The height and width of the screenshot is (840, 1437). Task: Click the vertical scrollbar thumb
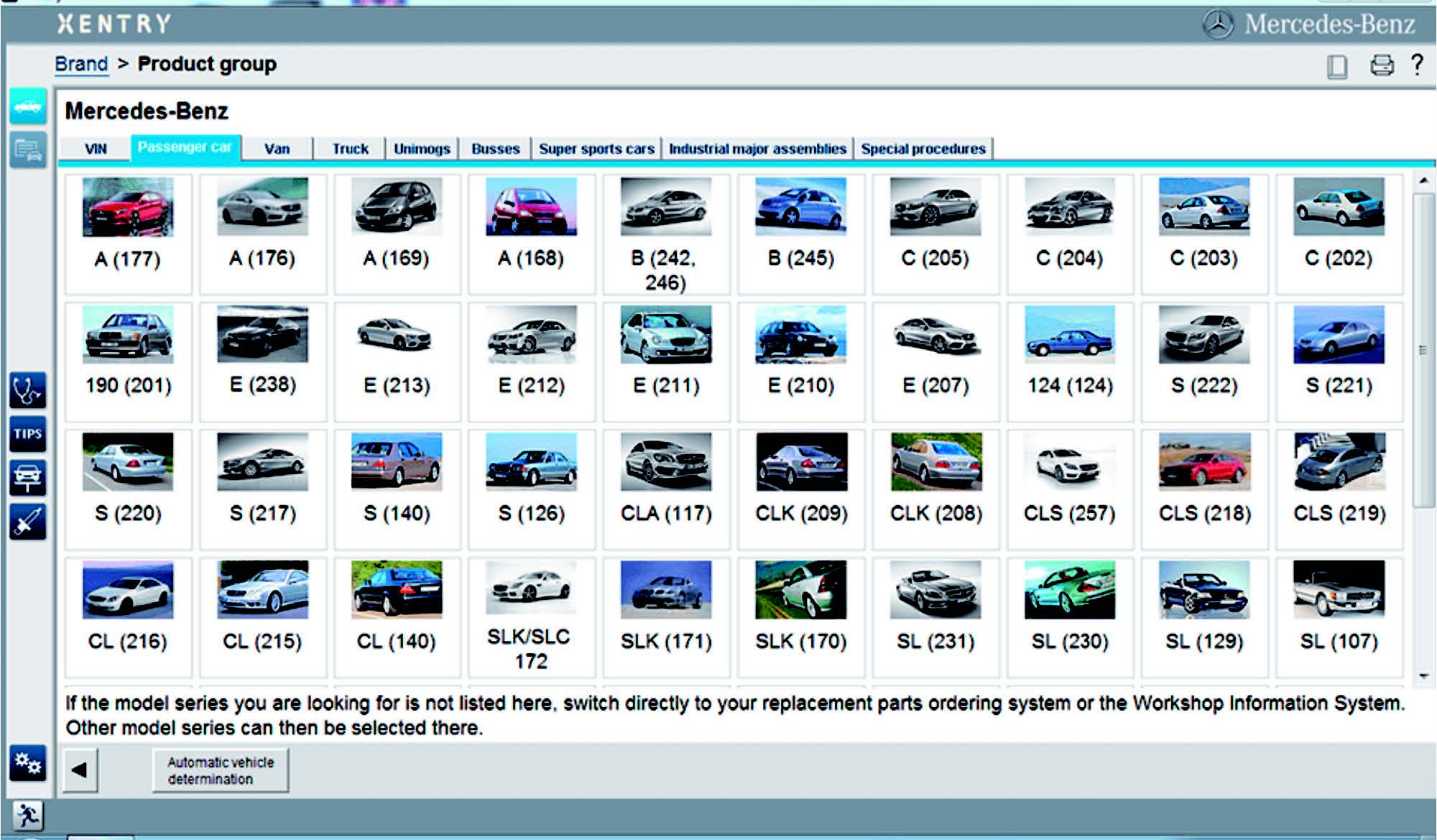pos(1423,350)
